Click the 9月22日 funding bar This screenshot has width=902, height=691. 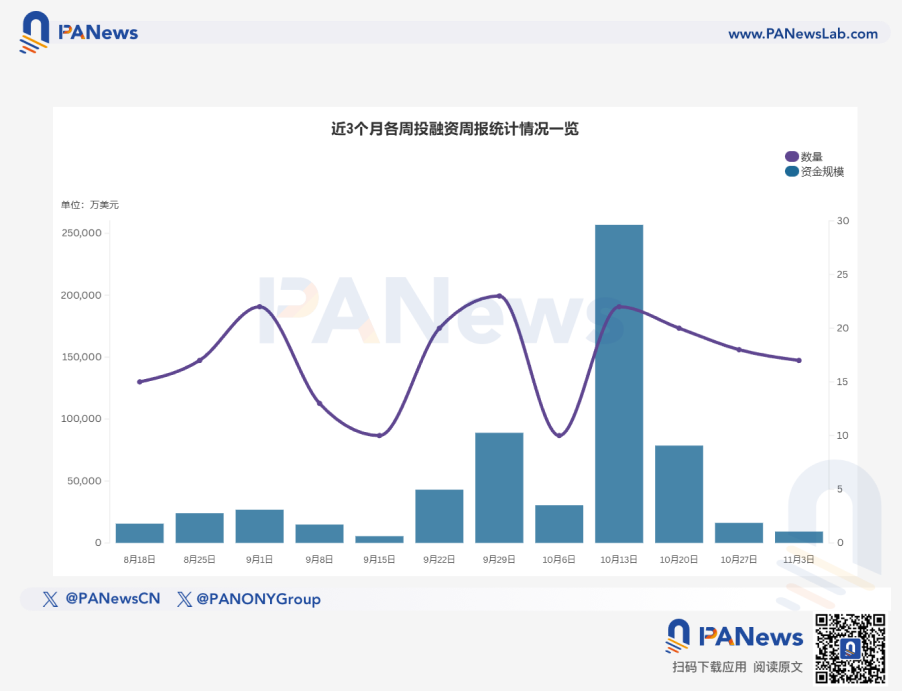tap(439, 516)
